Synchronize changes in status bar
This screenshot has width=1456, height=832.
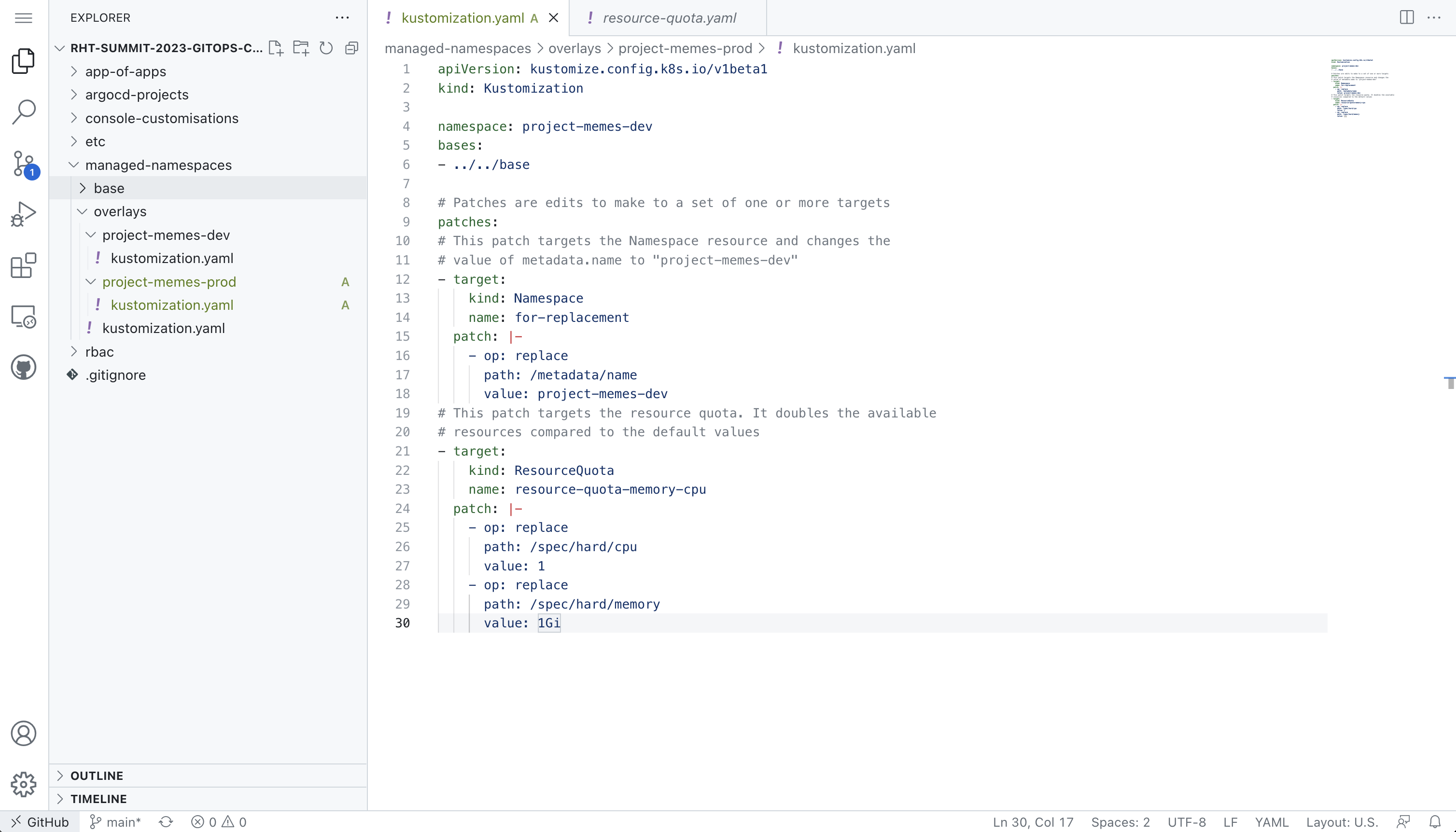pyautogui.click(x=166, y=822)
